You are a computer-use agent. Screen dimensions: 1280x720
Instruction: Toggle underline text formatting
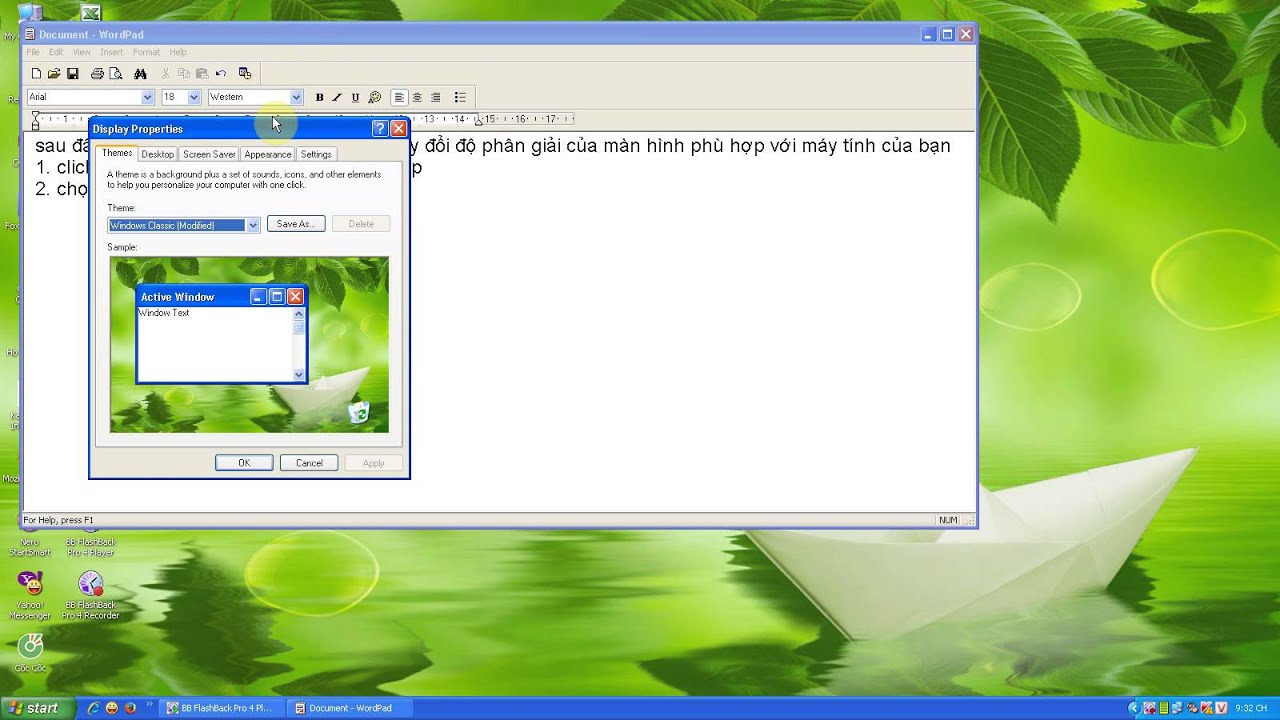pos(355,97)
